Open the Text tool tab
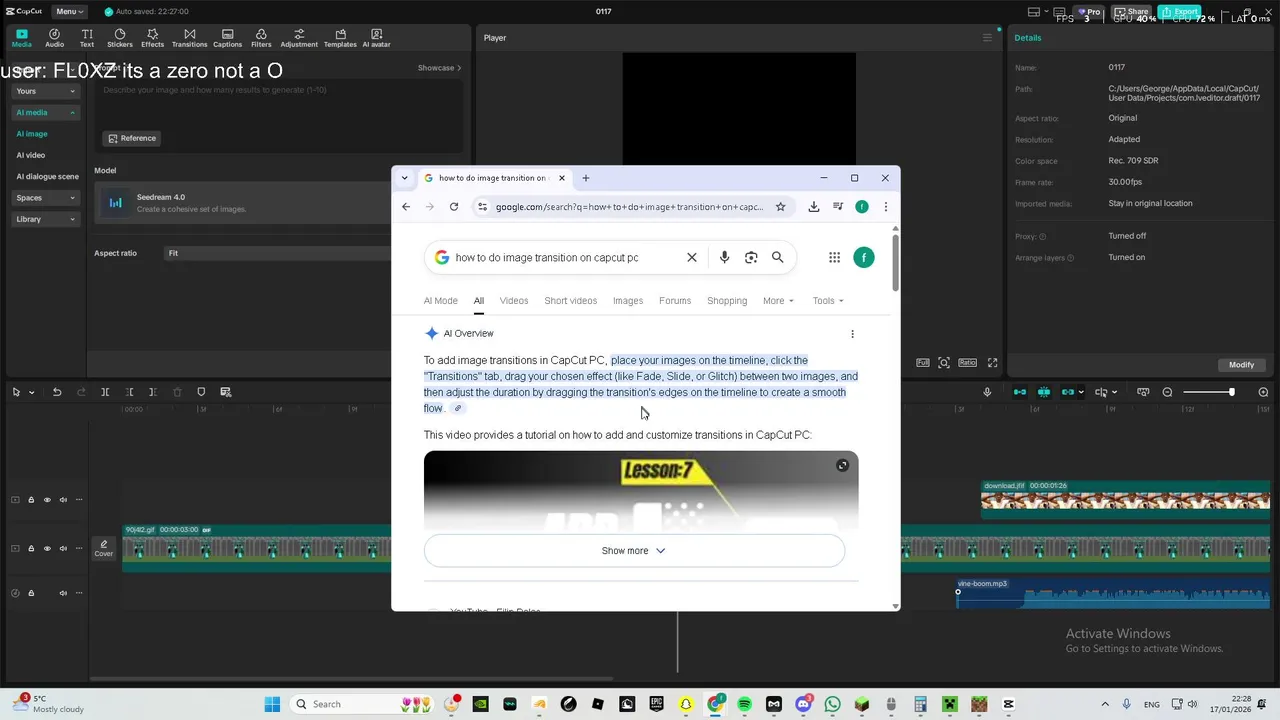 click(x=87, y=38)
